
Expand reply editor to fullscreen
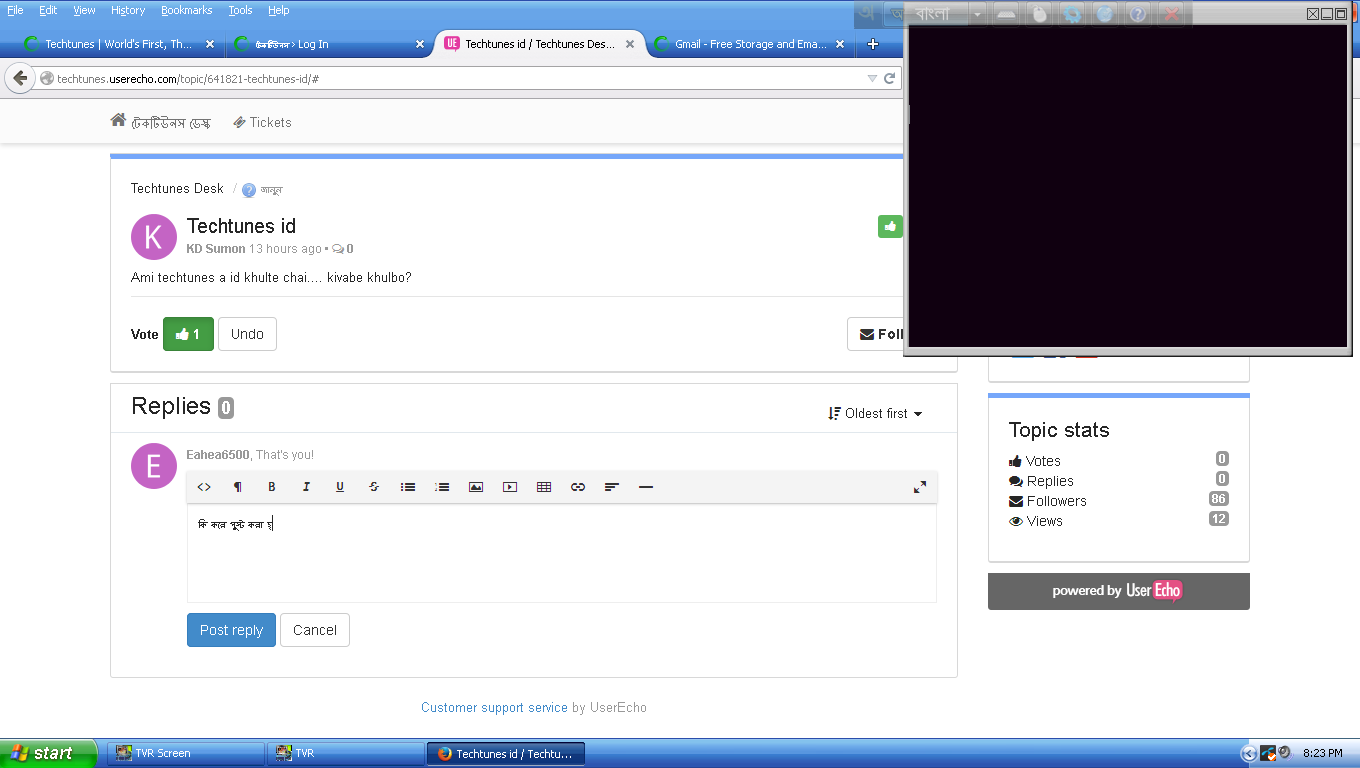pos(919,487)
